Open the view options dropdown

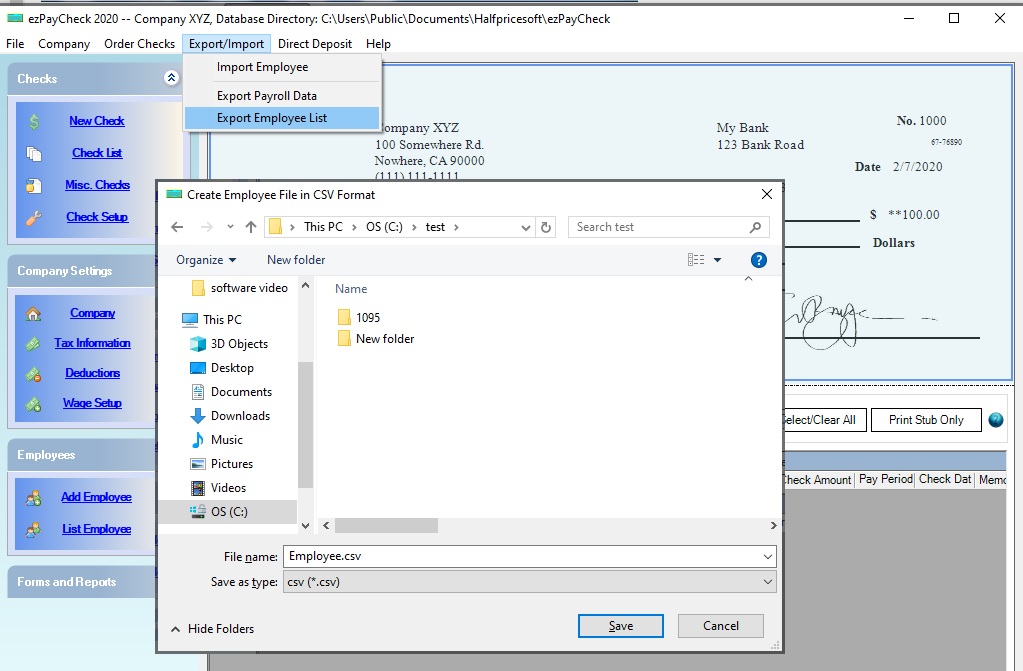click(717, 260)
